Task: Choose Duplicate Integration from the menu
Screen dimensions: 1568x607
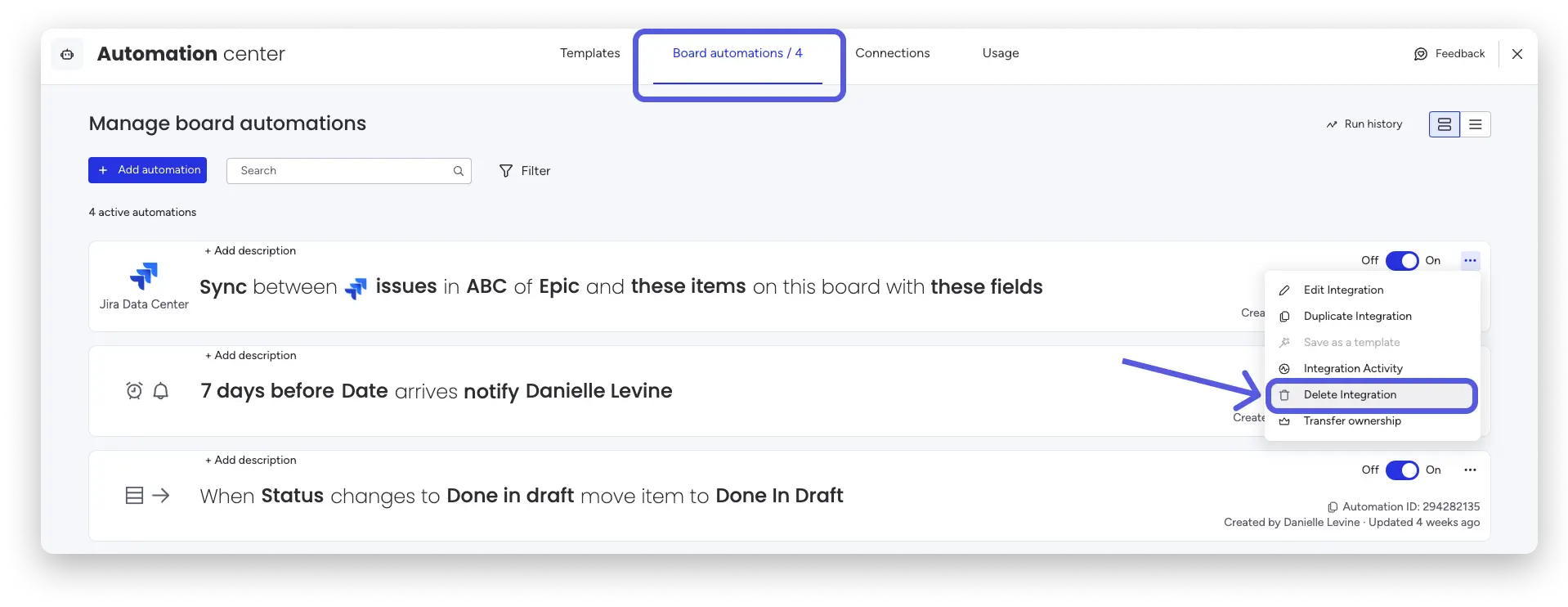Action: click(1373, 317)
